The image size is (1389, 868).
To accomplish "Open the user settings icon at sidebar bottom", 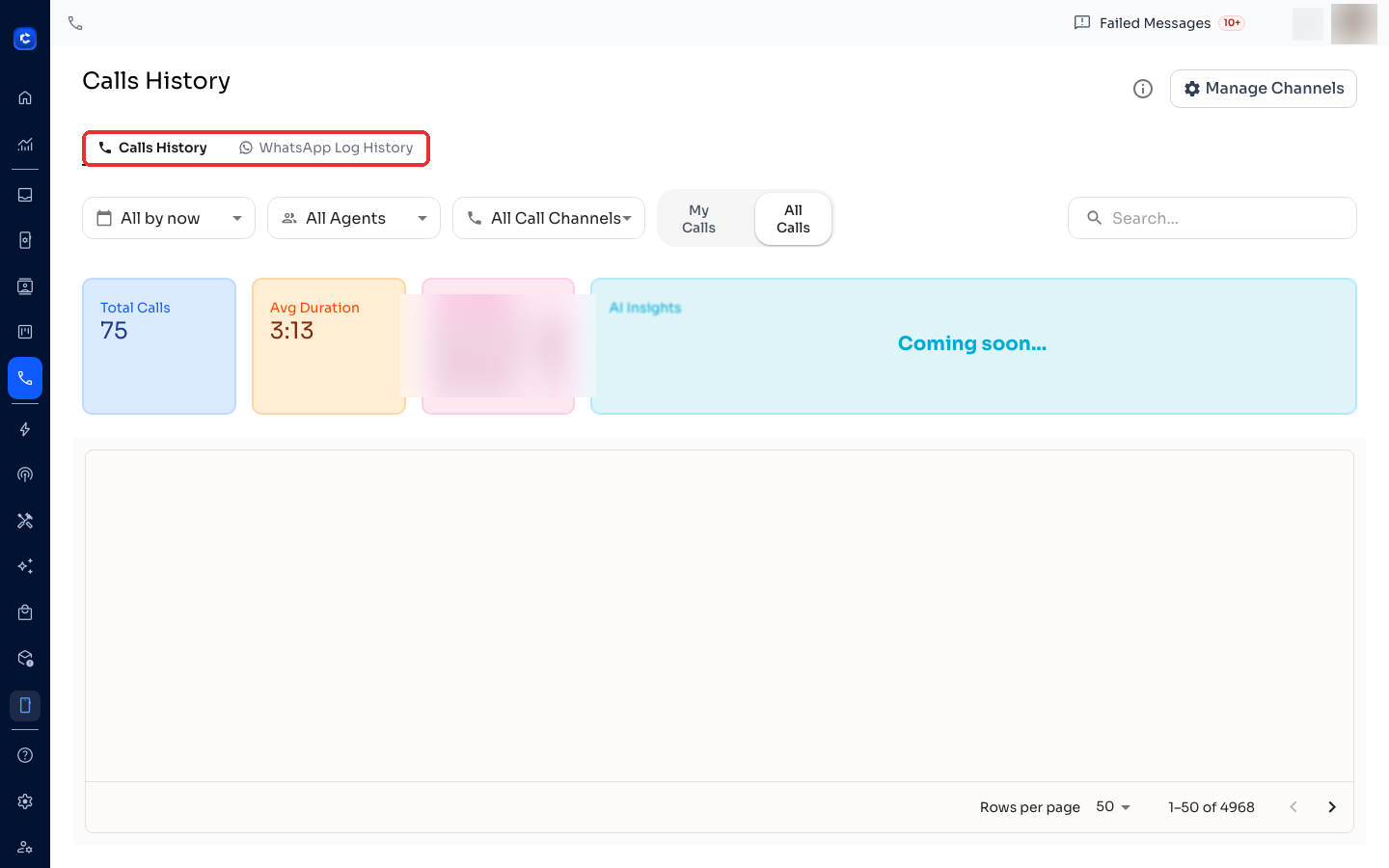I will coord(25,847).
